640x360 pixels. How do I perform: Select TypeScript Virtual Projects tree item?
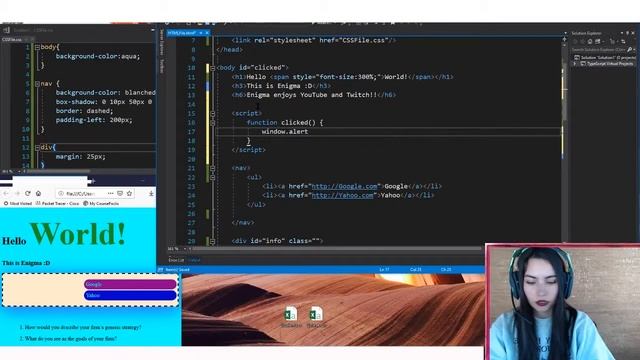point(607,64)
